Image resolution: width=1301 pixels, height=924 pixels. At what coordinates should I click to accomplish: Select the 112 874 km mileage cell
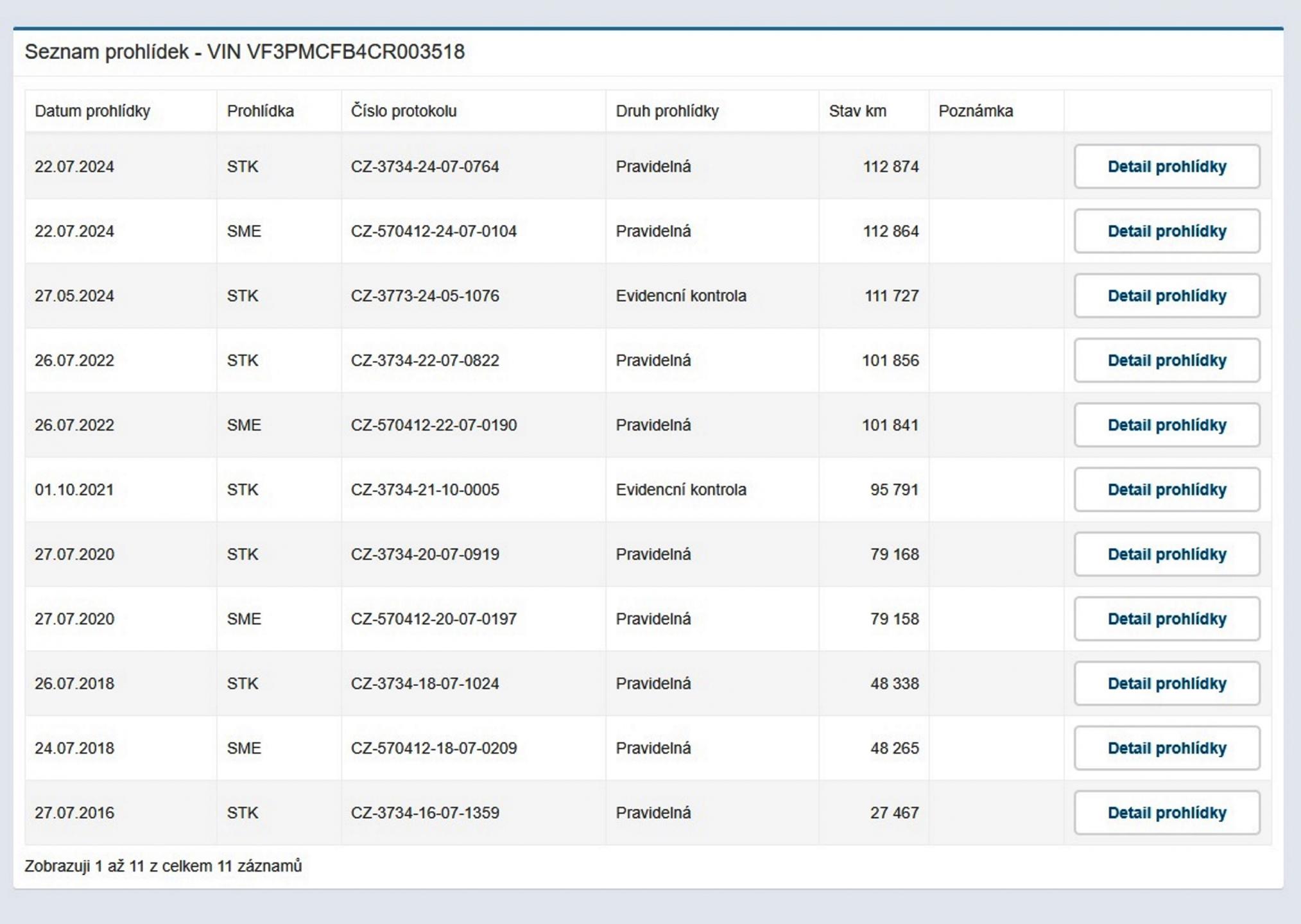[890, 167]
